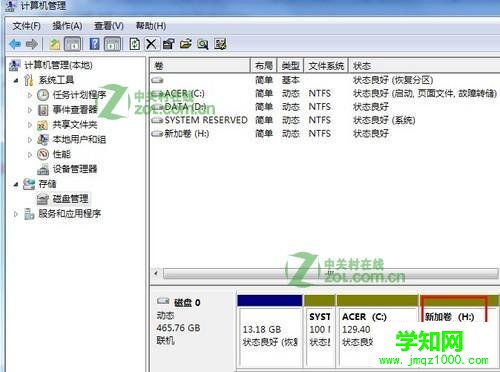The width and height of the screenshot is (500, 372).
Task: Click the Refresh toolbar icon
Action: point(135,44)
